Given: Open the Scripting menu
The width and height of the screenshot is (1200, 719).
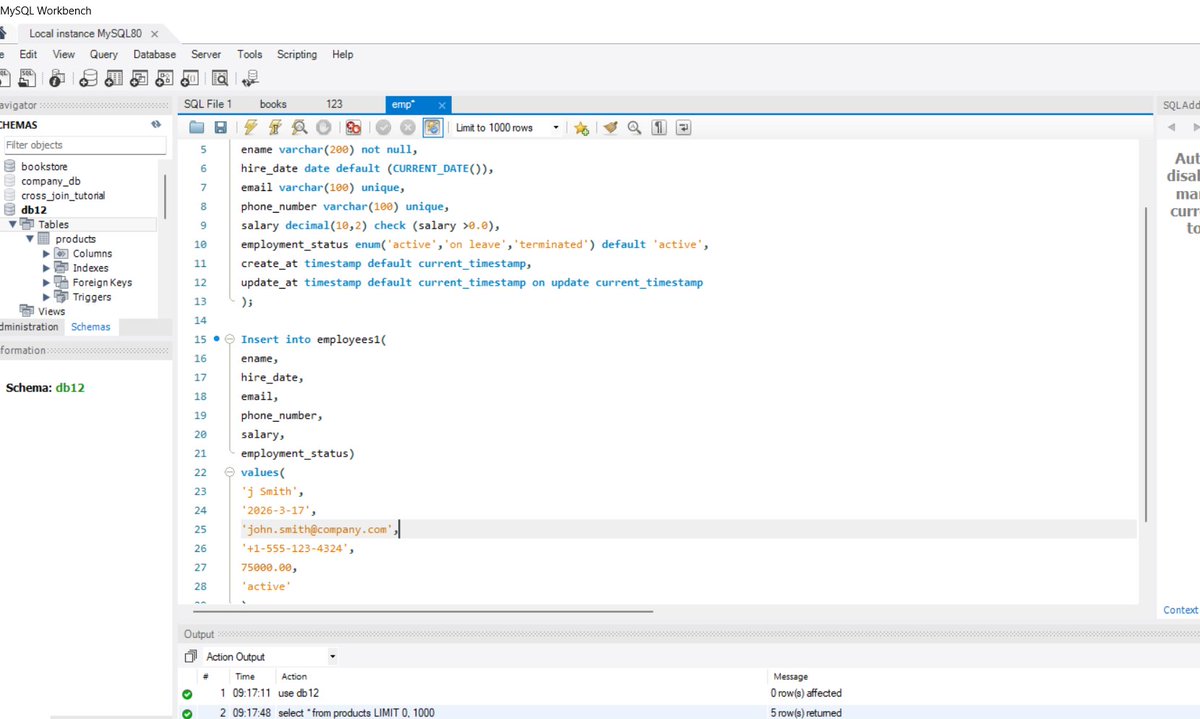Looking at the screenshot, I should [x=297, y=54].
